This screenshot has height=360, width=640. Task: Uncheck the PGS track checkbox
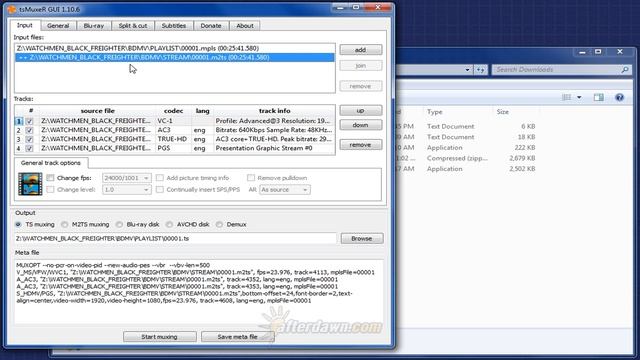tap(29, 148)
